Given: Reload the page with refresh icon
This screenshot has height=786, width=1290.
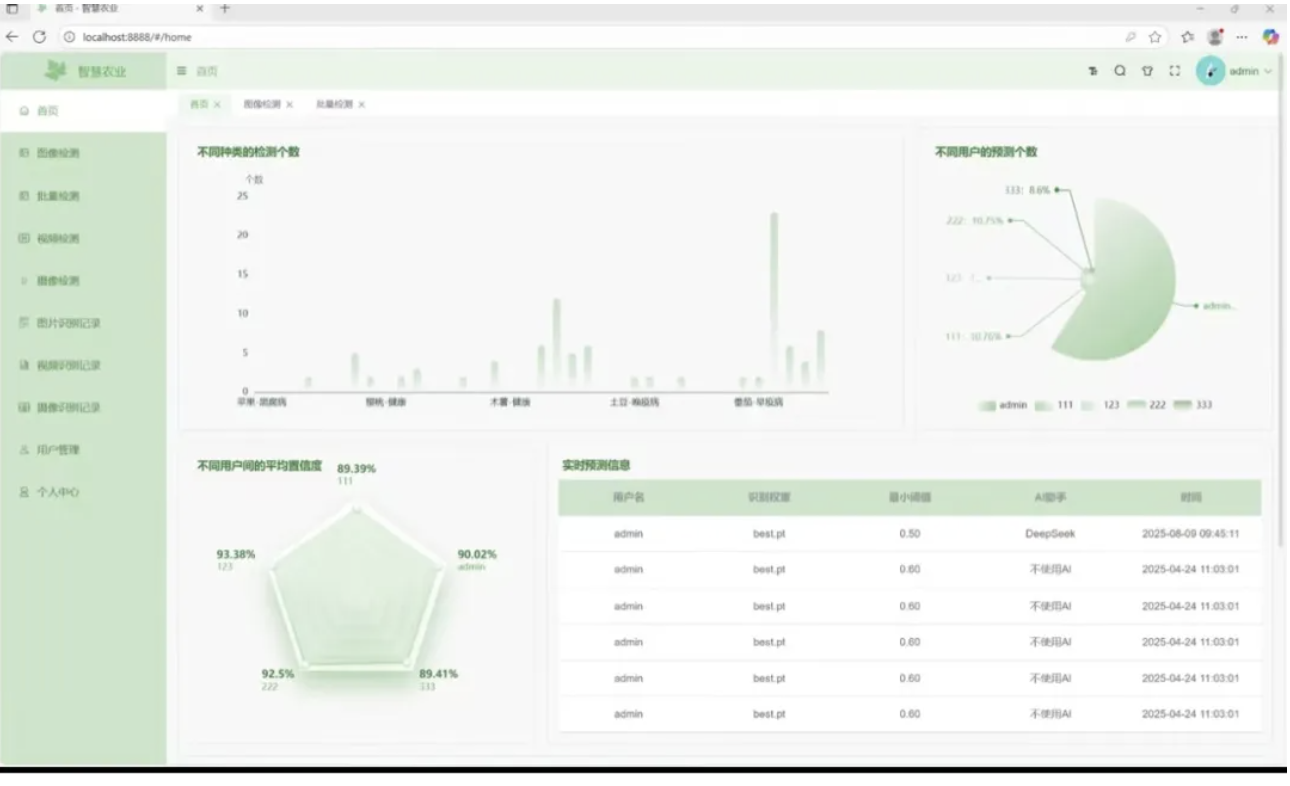Looking at the screenshot, I should click(x=40, y=37).
